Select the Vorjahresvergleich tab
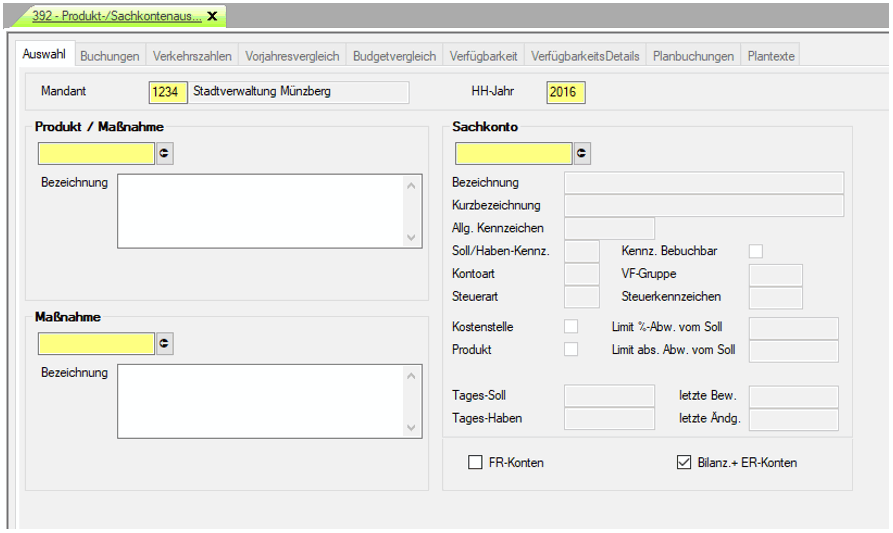 pos(292,56)
